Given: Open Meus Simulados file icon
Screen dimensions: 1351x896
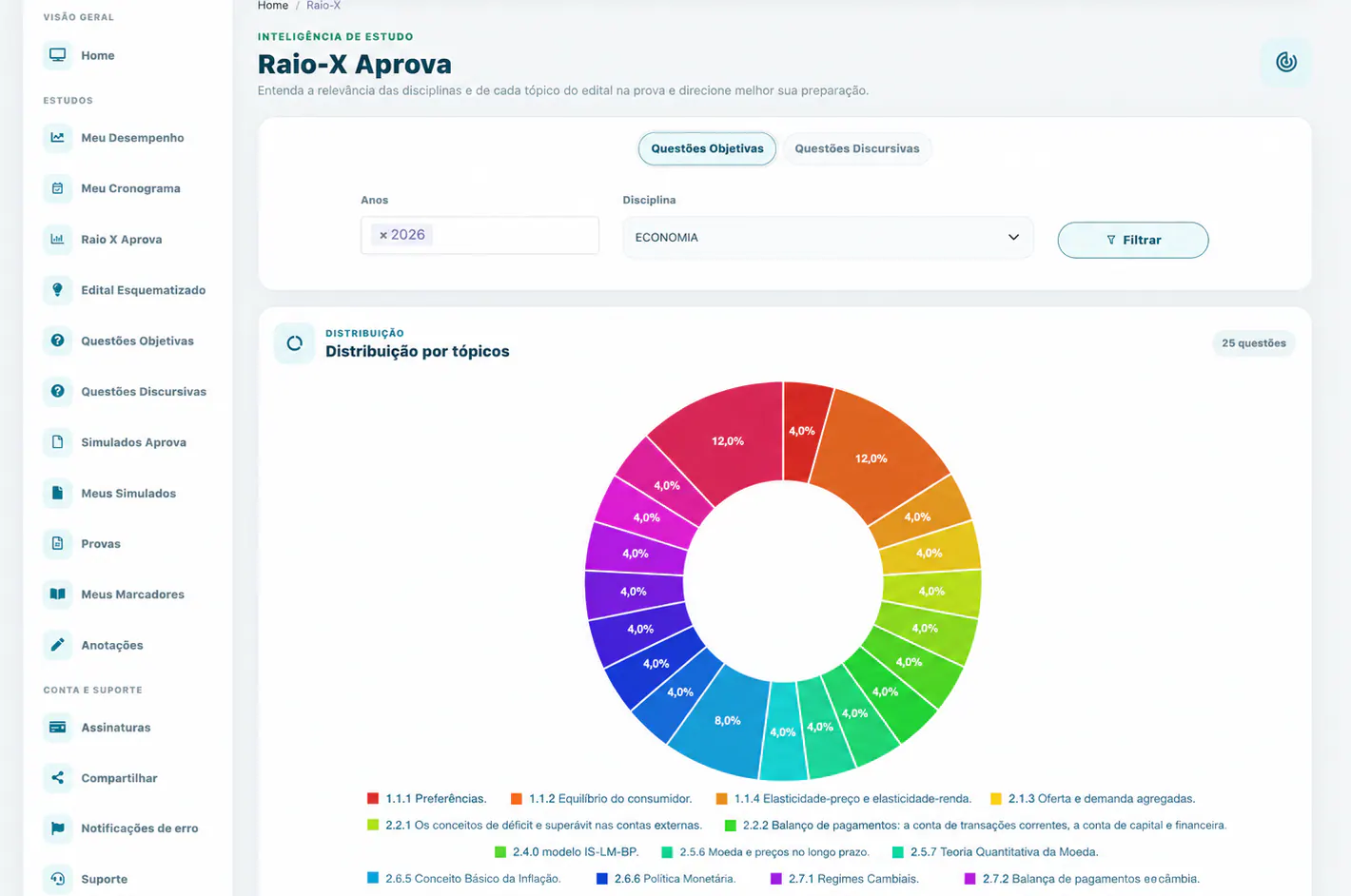Looking at the screenshot, I should coord(57,493).
